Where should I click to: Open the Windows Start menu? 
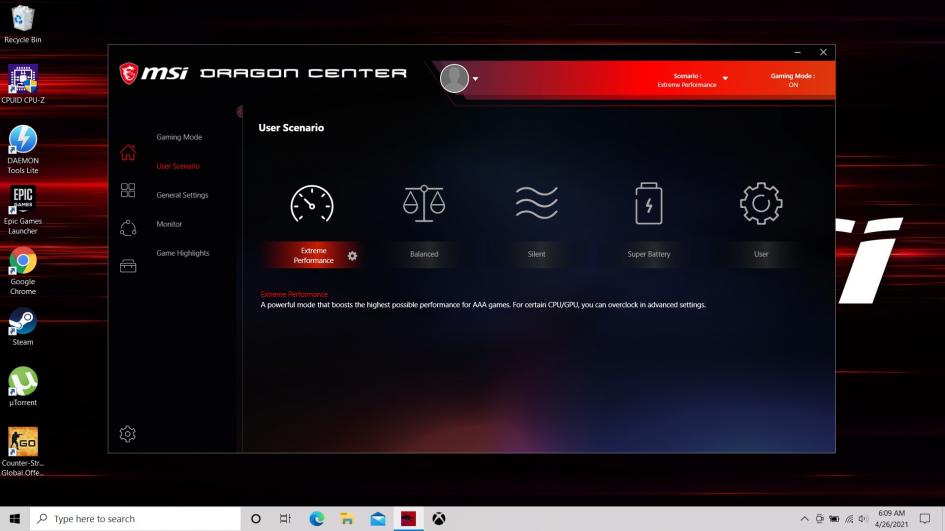coord(14,519)
